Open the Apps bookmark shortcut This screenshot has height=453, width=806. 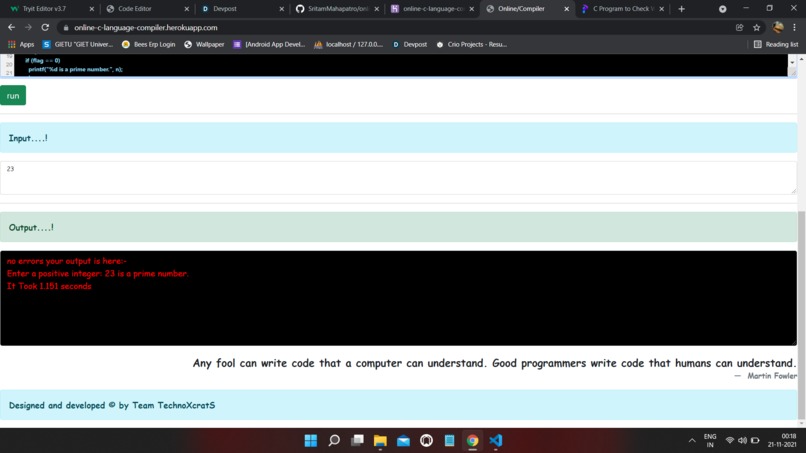pos(21,45)
